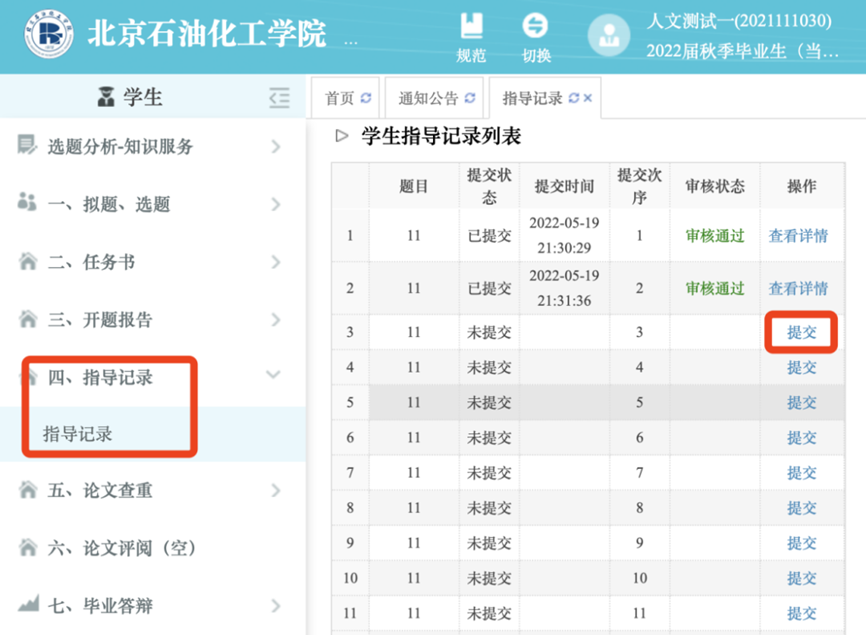Toggle the disclosure triangle beside 学生指导记录列表

tap(342, 136)
